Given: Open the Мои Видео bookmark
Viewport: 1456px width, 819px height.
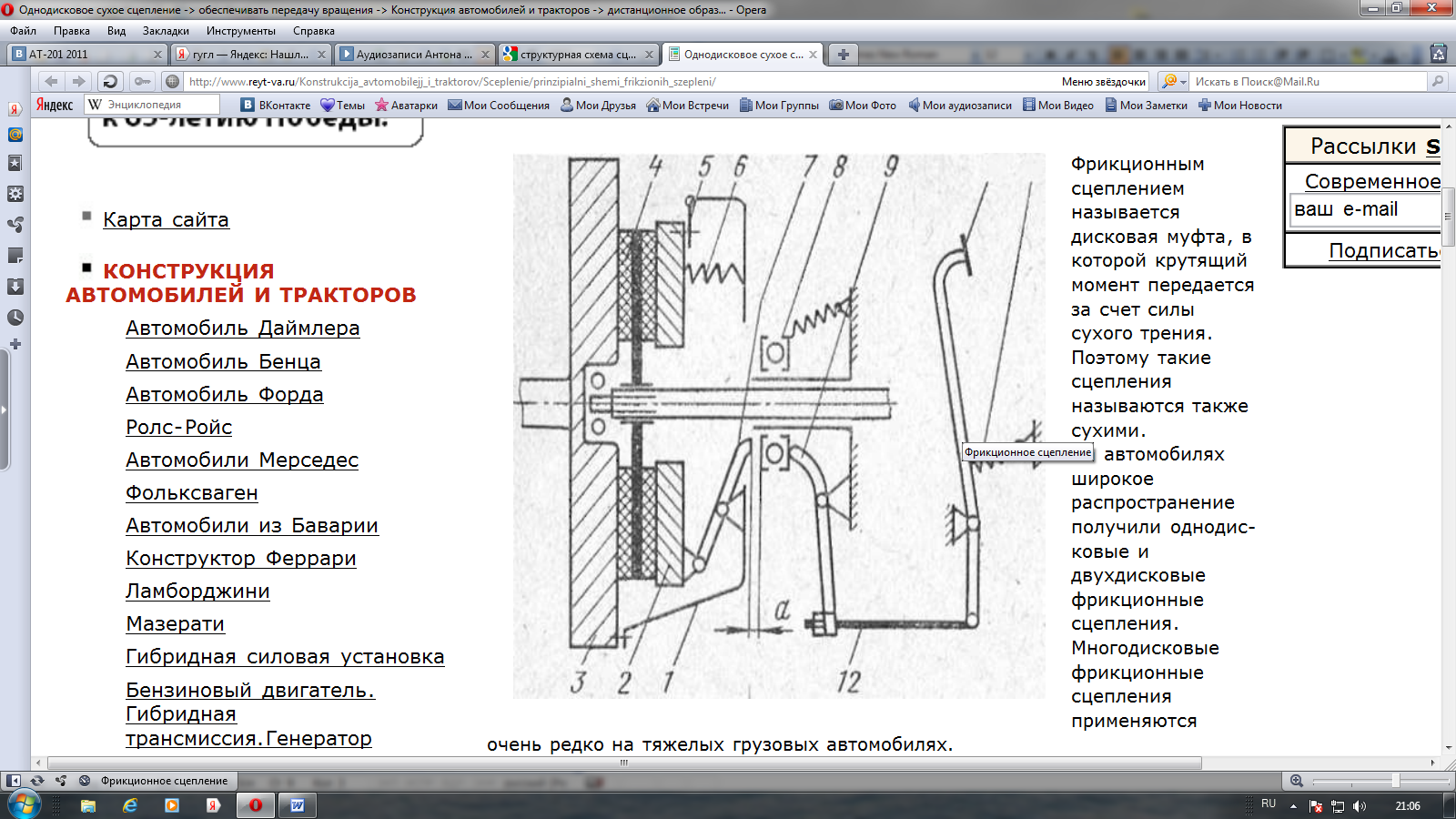Looking at the screenshot, I should click(1057, 105).
